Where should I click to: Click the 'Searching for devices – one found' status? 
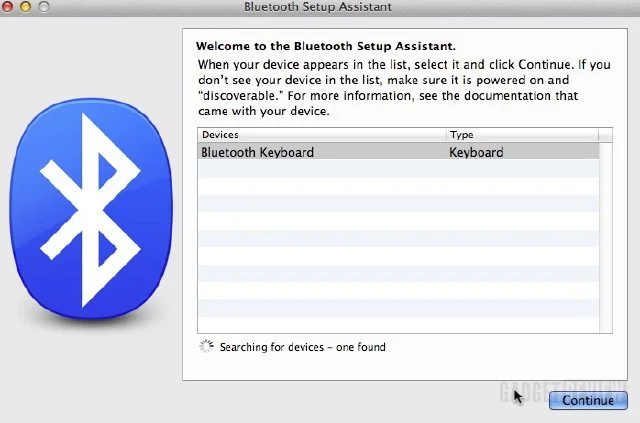point(302,347)
